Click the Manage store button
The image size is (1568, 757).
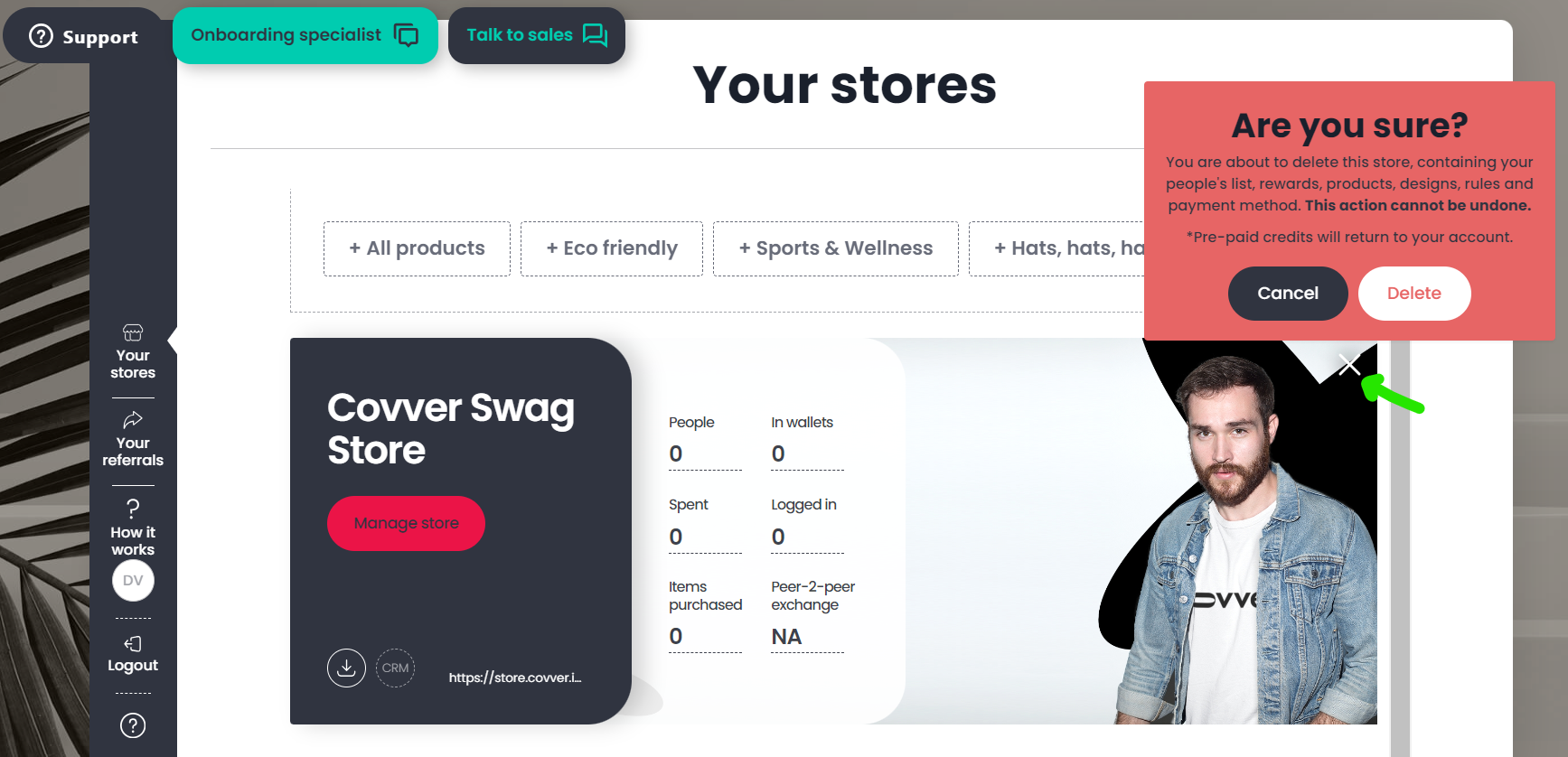406,523
